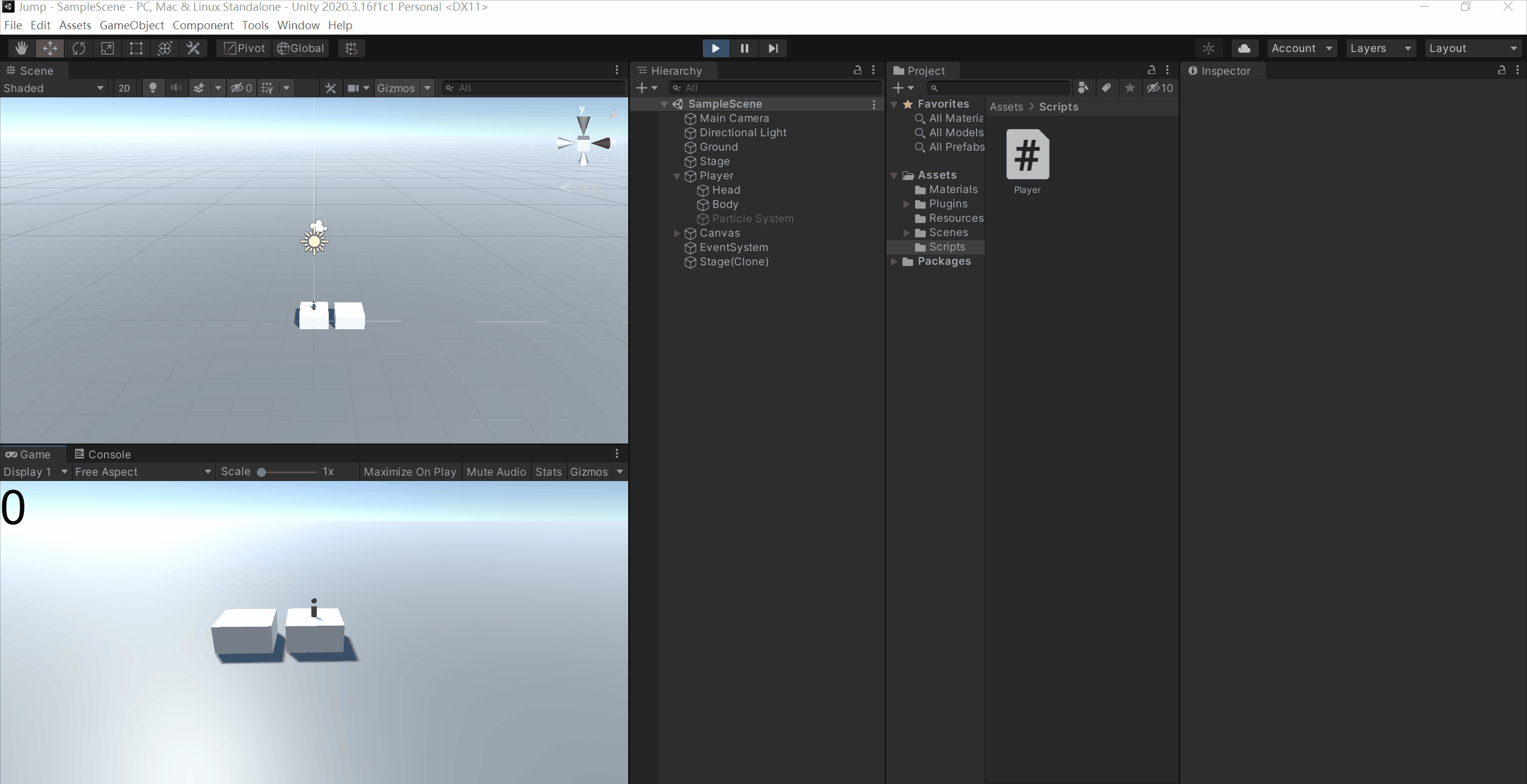Expand the Canvas object in Hierarchy
The image size is (1527, 784).
[677, 234]
